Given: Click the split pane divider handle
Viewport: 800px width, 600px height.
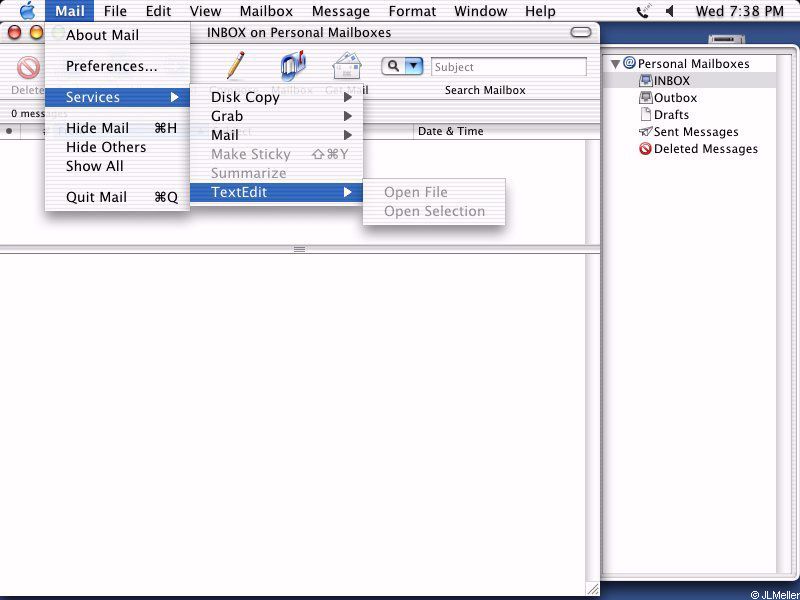Looking at the screenshot, I should [x=299, y=249].
